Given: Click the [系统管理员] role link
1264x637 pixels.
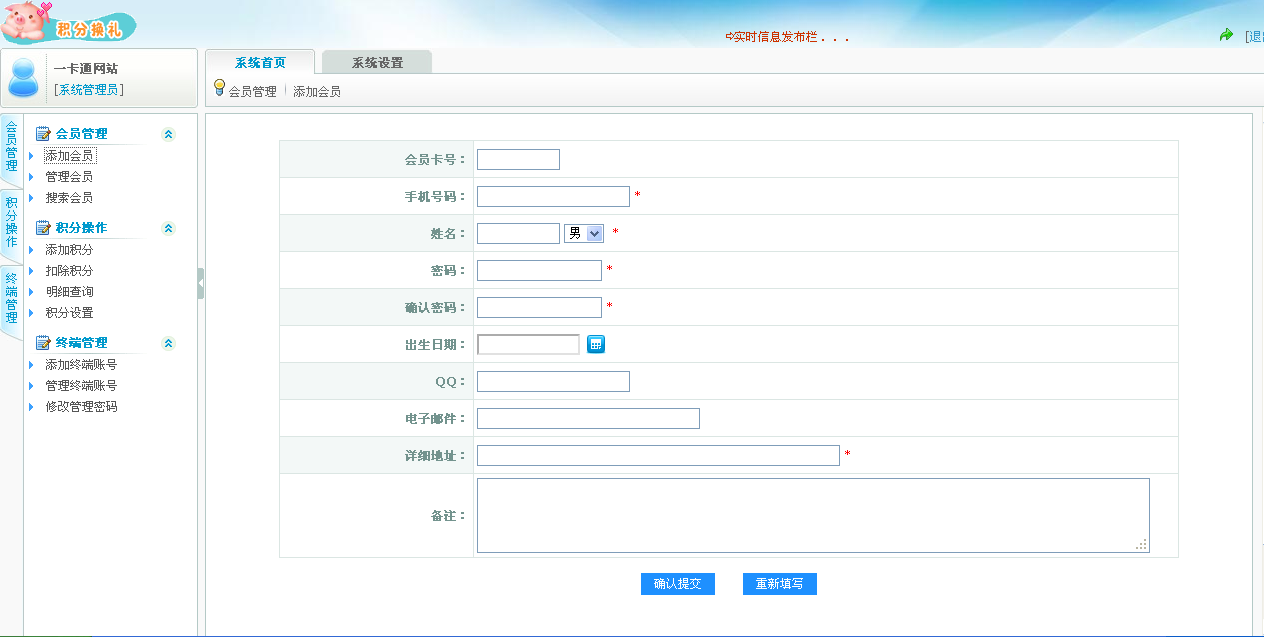Looking at the screenshot, I should point(89,90).
